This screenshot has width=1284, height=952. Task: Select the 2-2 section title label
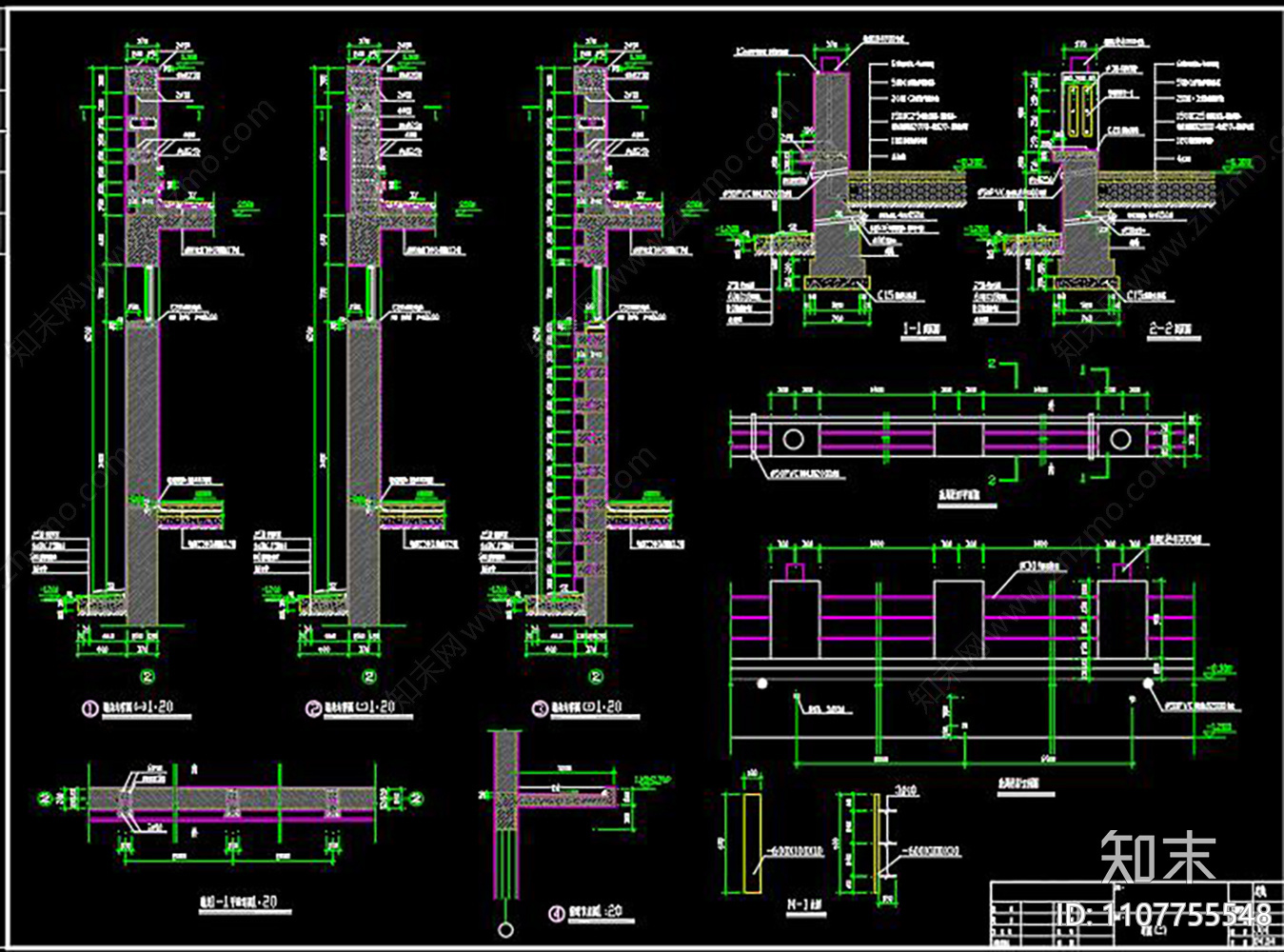[x=1169, y=328]
